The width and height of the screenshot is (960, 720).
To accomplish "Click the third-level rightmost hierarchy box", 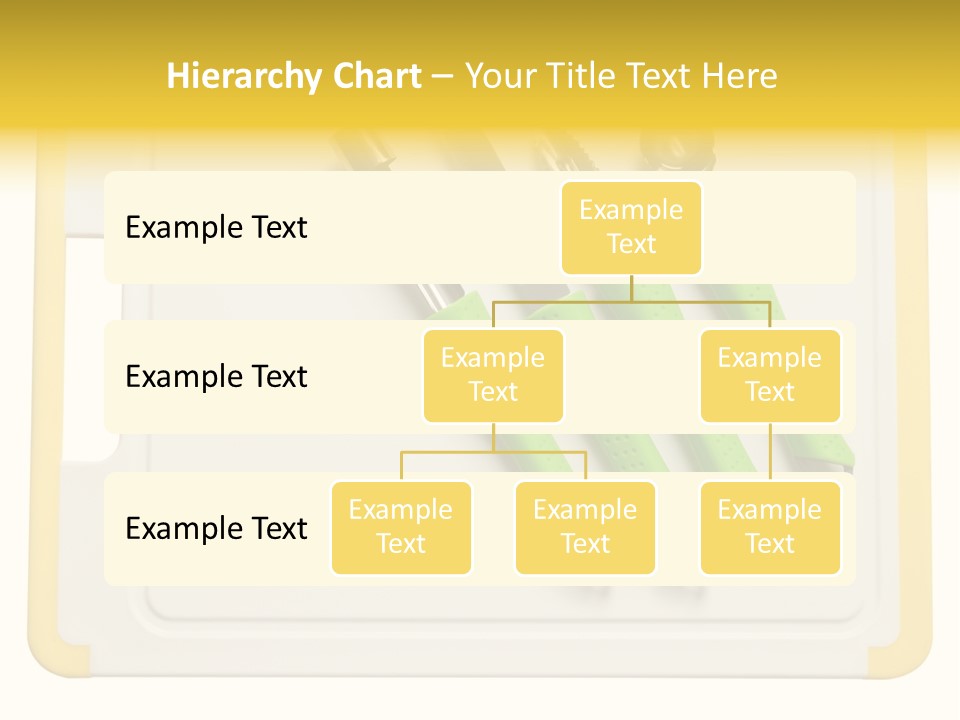I will (770, 527).
